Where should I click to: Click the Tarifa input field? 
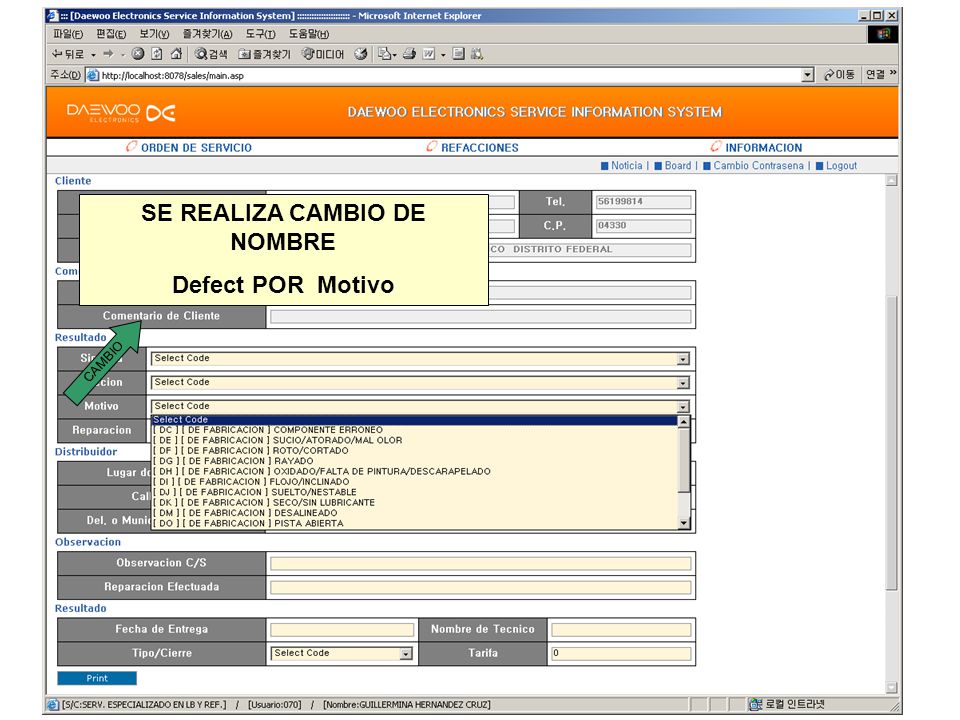click(x=621, y=654)
